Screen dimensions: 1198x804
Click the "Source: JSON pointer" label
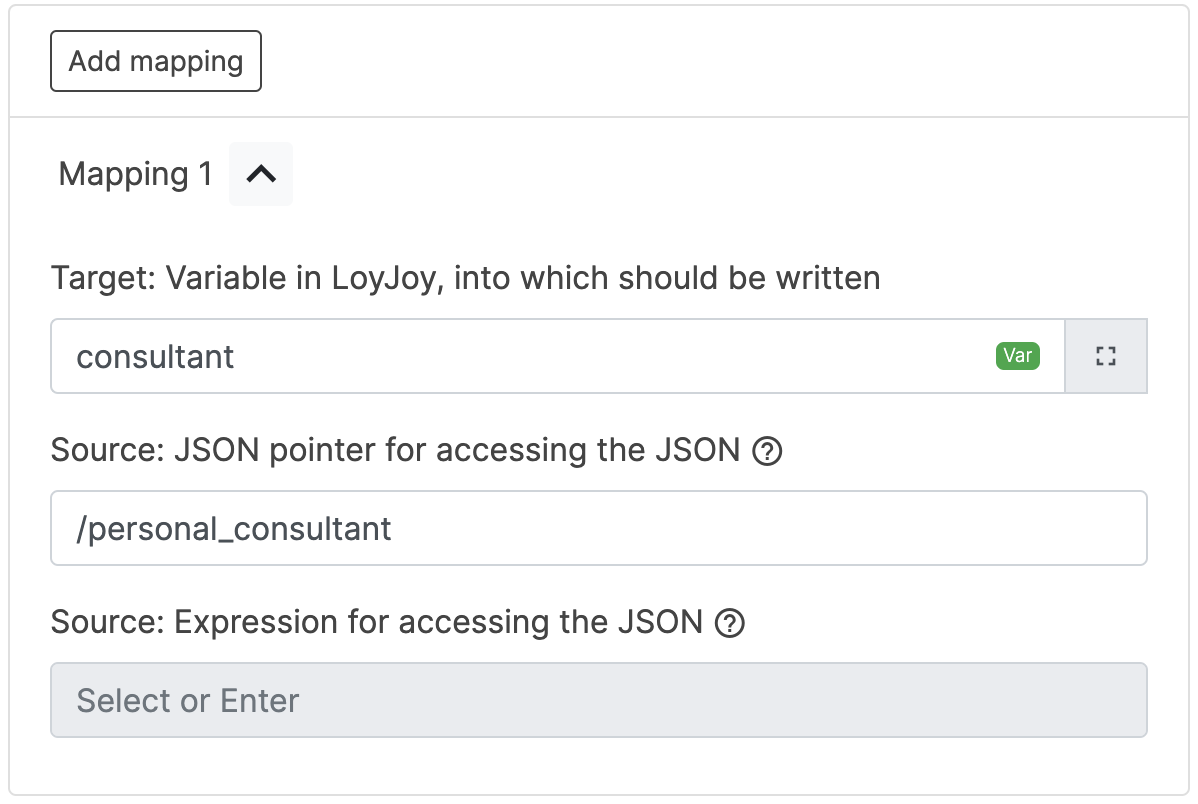395,451
